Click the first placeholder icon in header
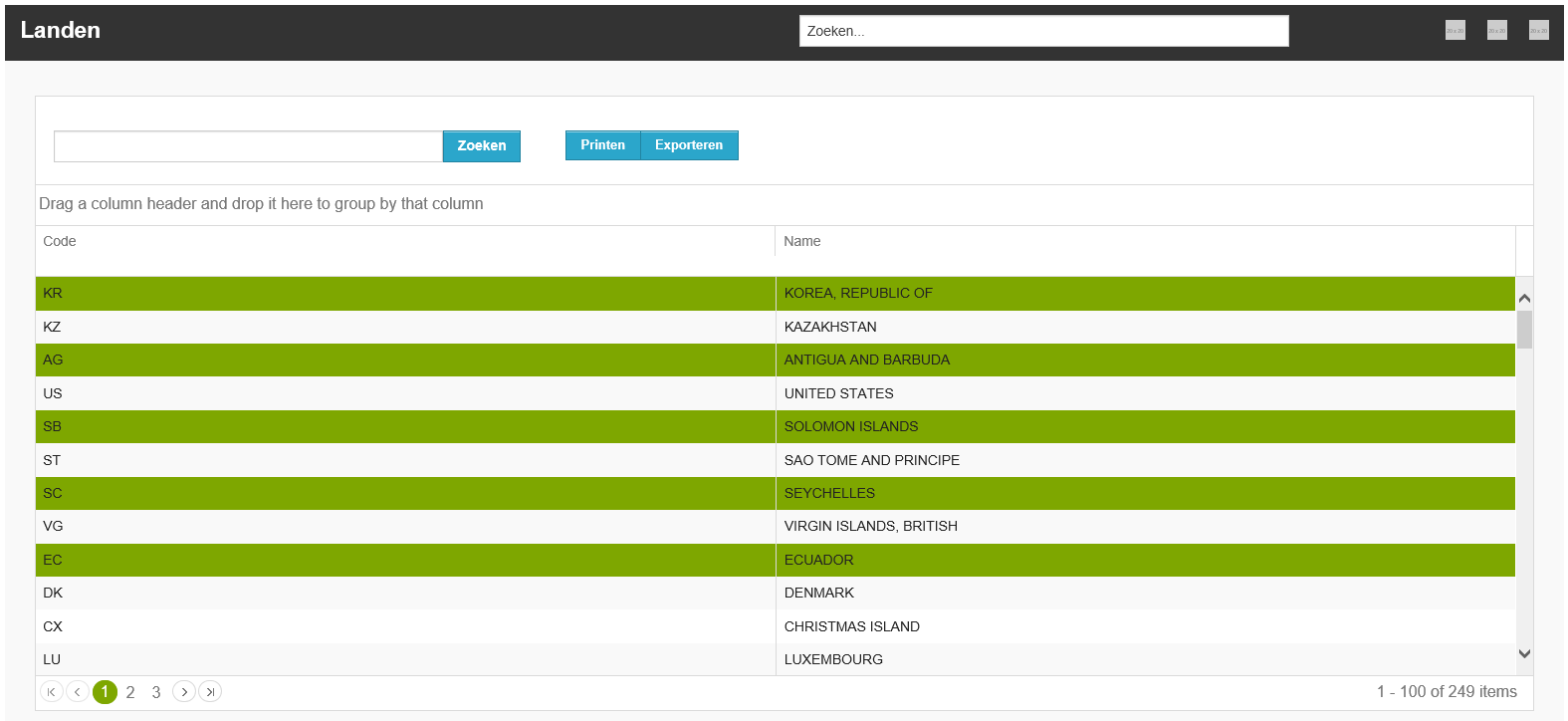 (x=1456, y=30)
